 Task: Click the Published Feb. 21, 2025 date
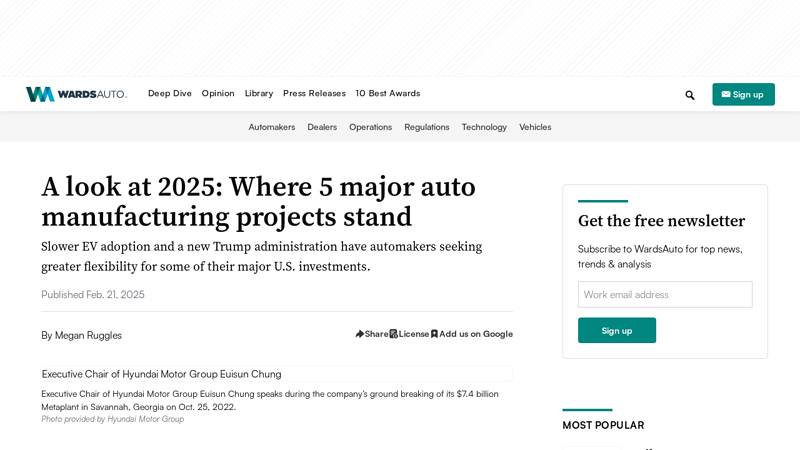pos(93,294)
